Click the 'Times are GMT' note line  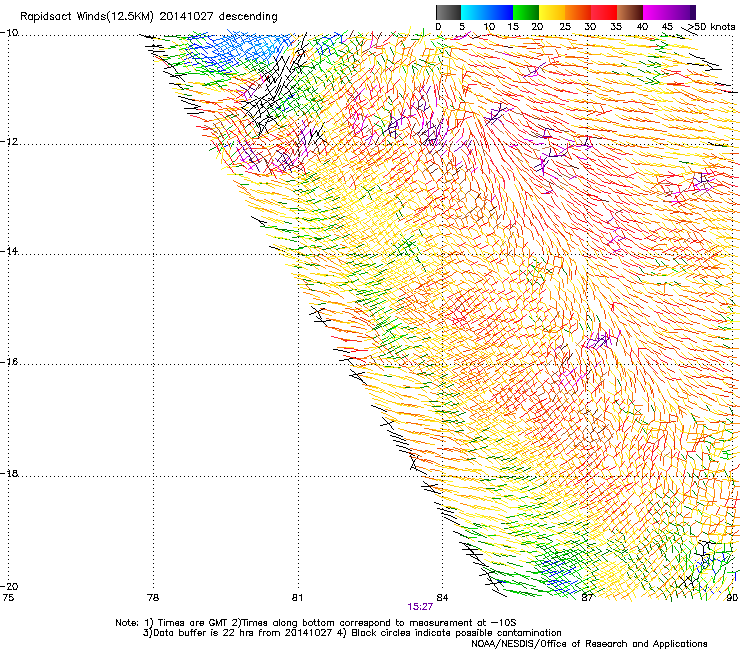pos(316,623)
